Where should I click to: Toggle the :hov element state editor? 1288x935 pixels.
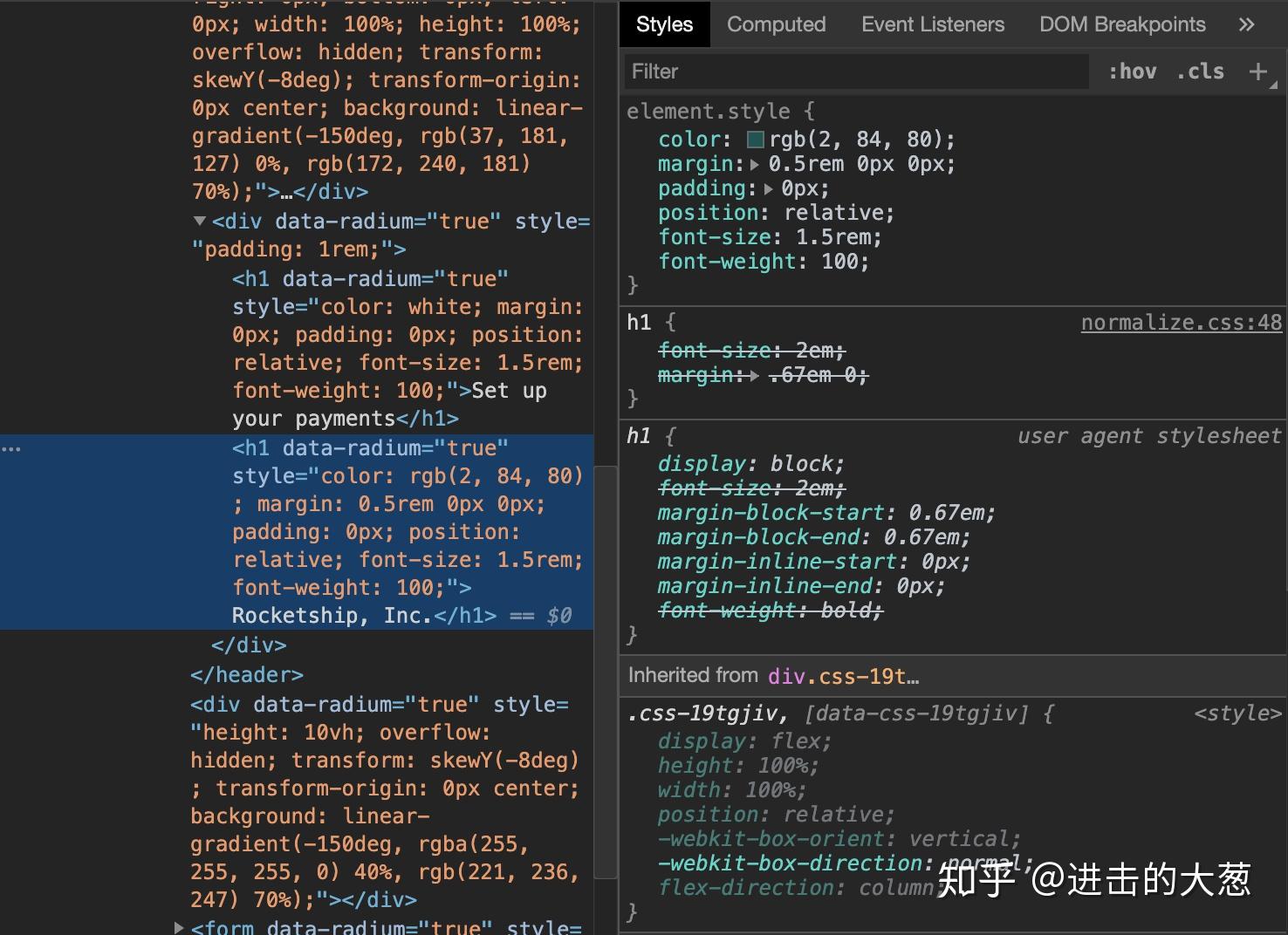pos(1132,71)
